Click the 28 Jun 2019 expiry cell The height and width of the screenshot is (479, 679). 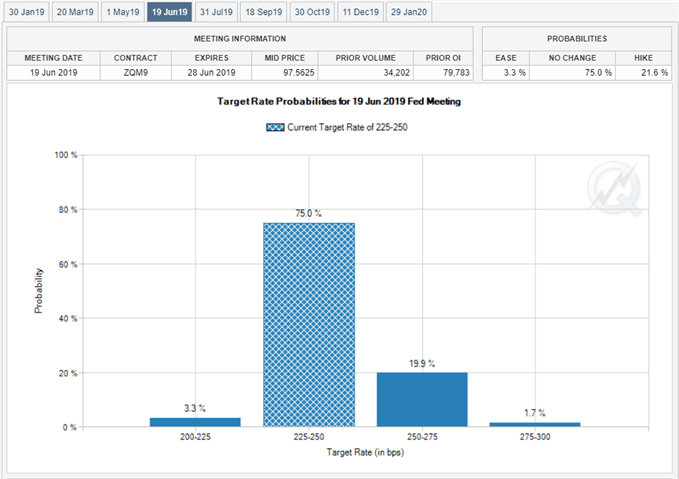(211, 73)
